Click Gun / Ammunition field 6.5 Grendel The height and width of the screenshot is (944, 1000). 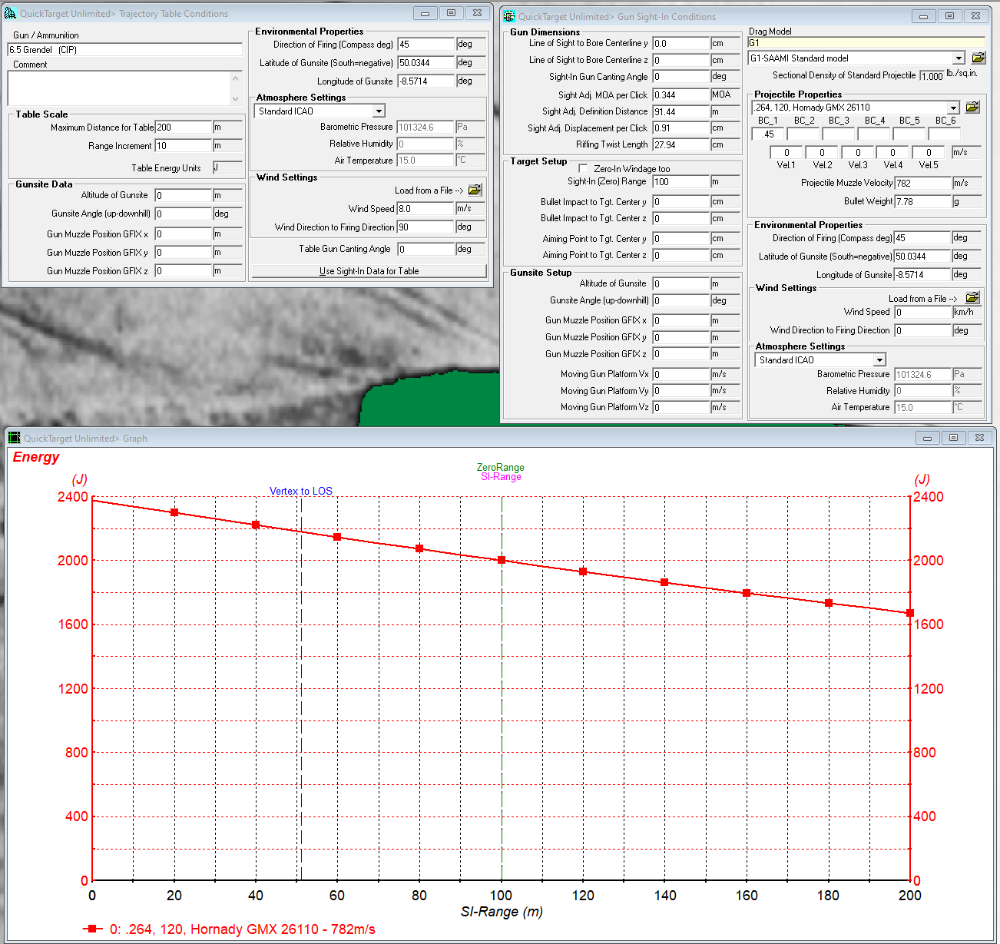tap(125, 50)
